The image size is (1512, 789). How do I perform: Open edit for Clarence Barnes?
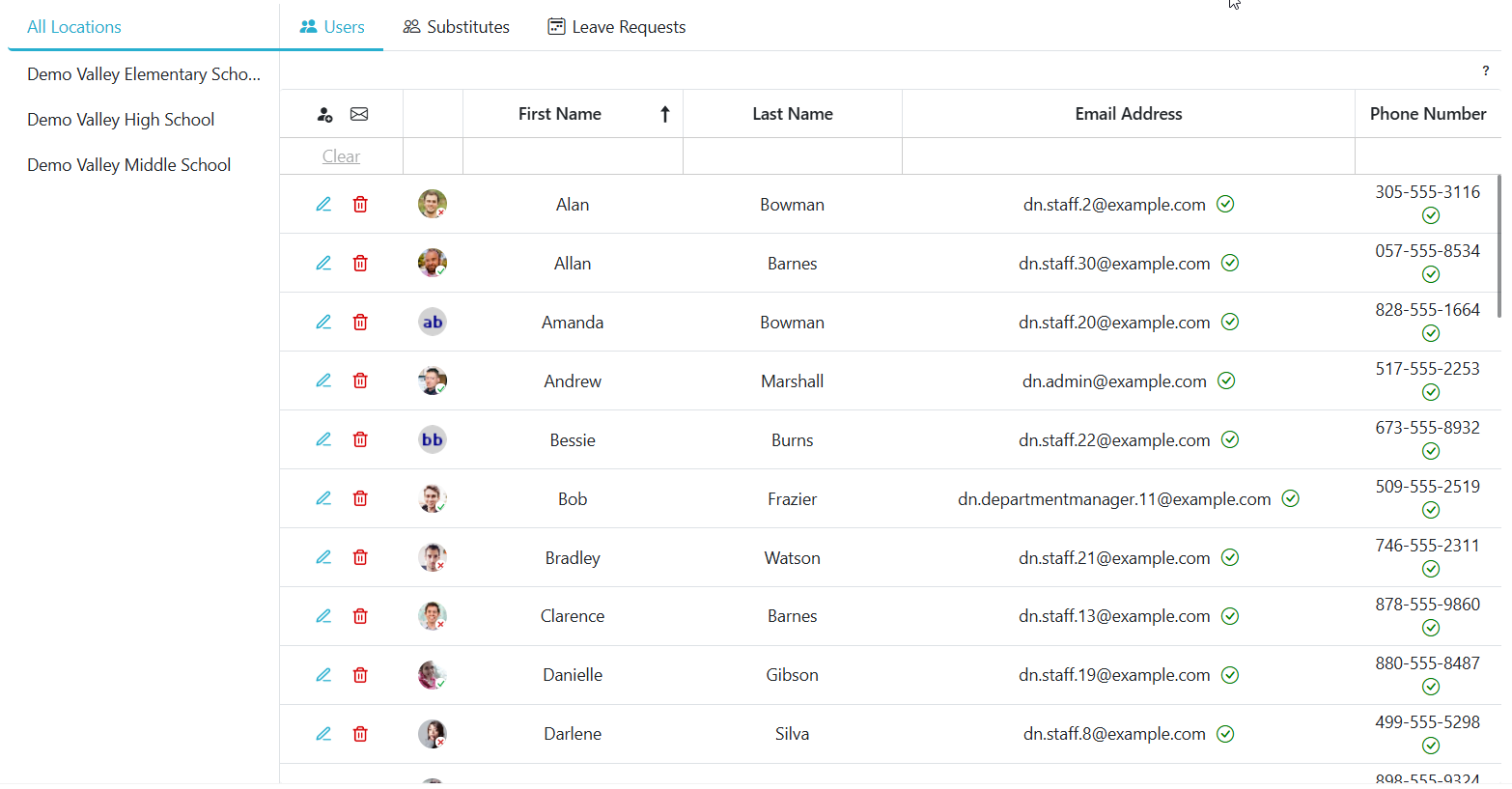click(x=323, y=617)
